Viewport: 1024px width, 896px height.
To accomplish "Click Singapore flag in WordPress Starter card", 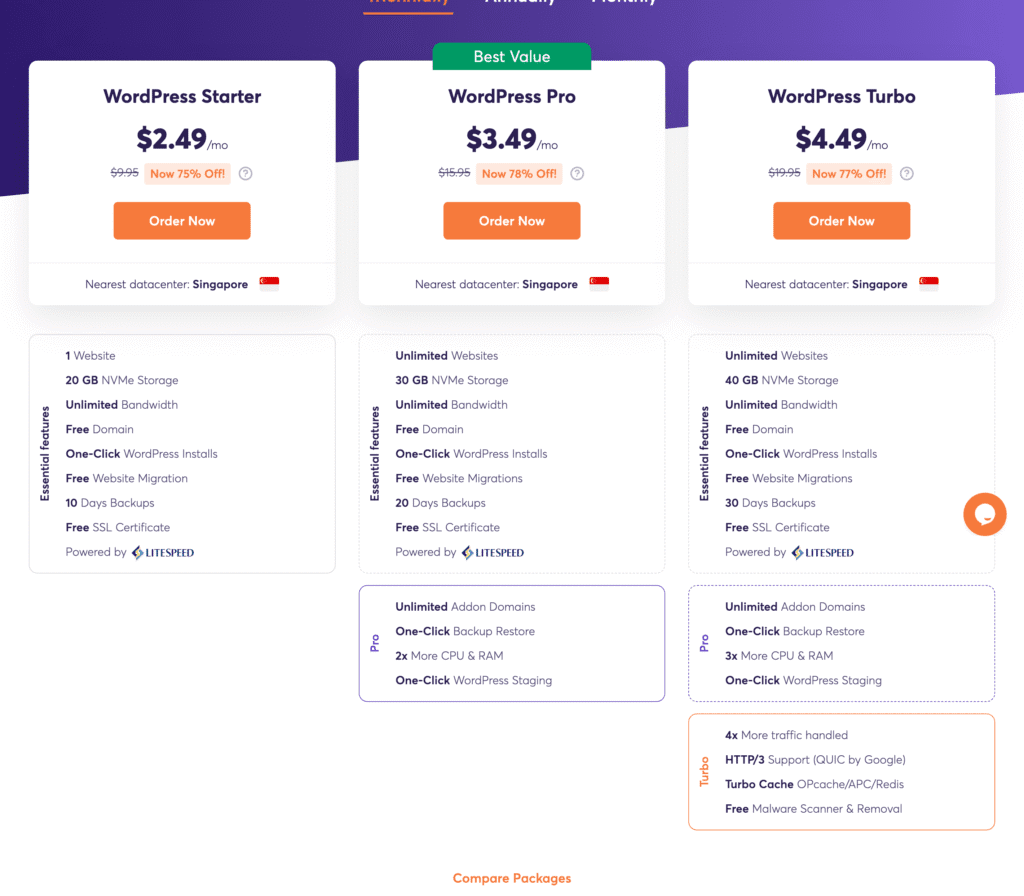I will [269, 283].
